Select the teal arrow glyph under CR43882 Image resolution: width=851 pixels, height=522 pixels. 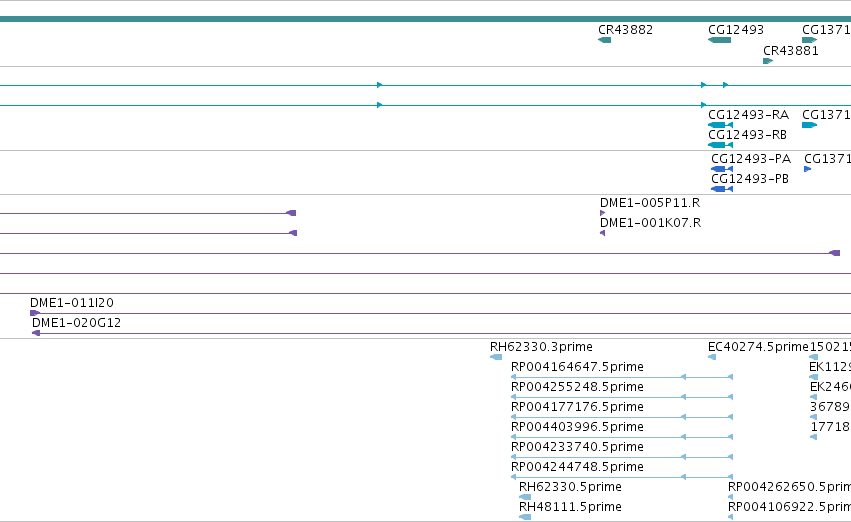click(x=605, y=40)
